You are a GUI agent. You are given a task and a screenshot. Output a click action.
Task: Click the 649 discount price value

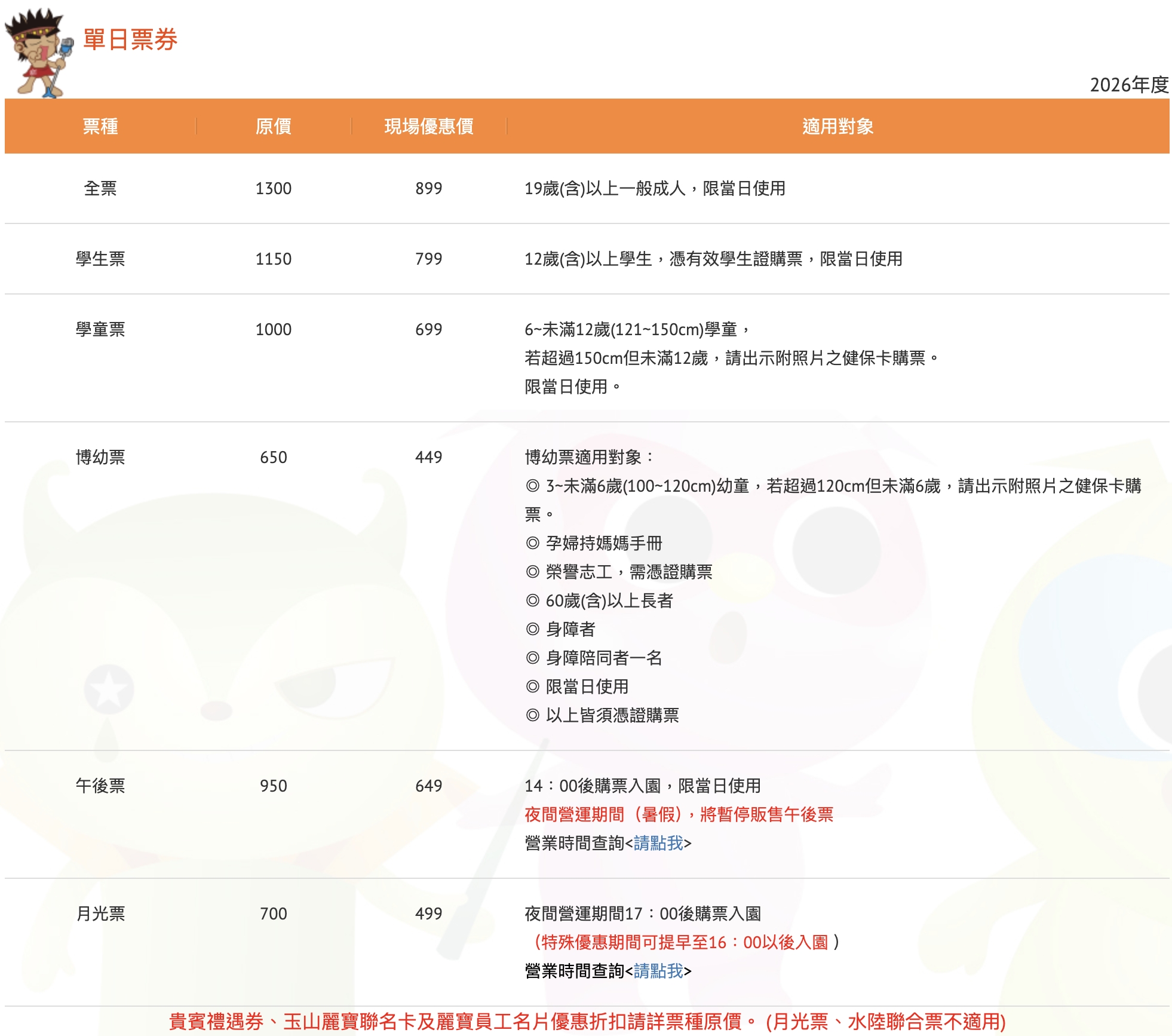(429, 786)
